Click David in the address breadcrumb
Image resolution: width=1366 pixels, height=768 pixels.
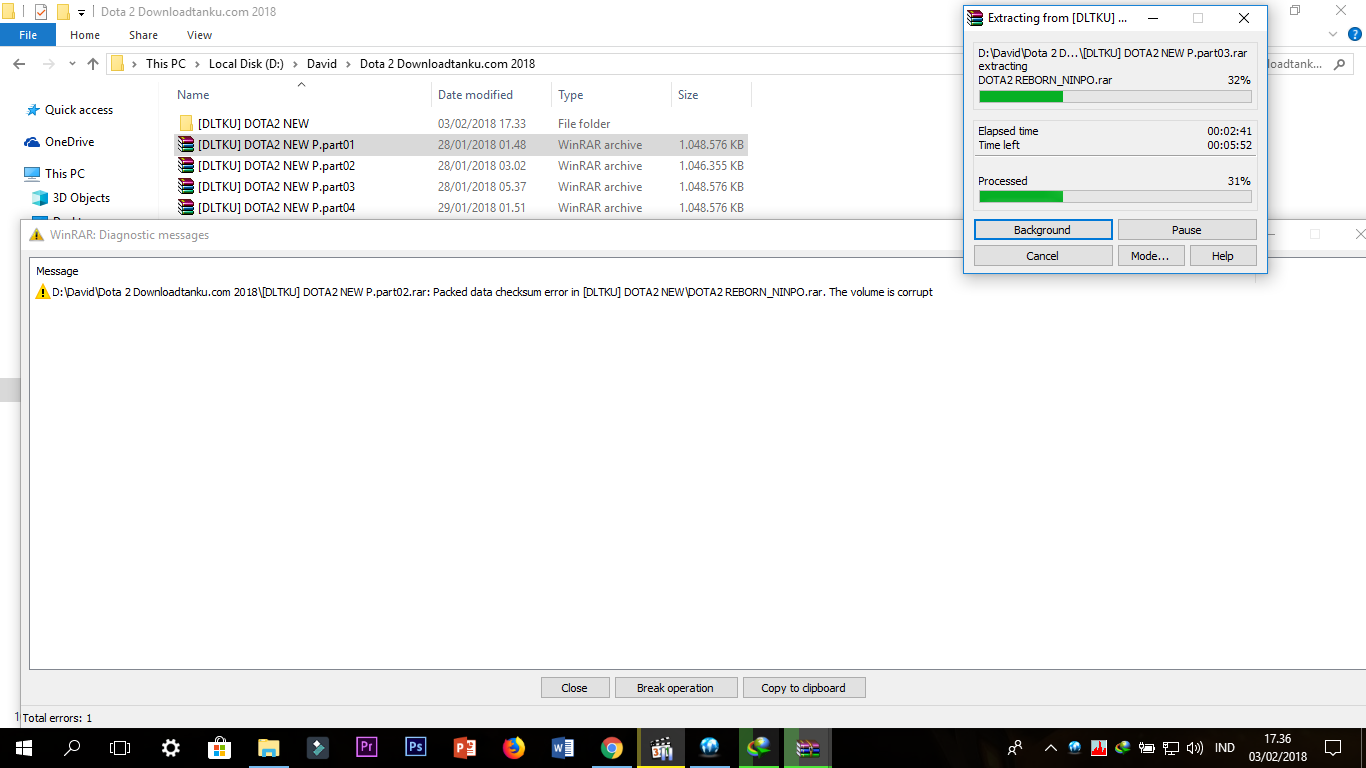[x=322, y=64]
